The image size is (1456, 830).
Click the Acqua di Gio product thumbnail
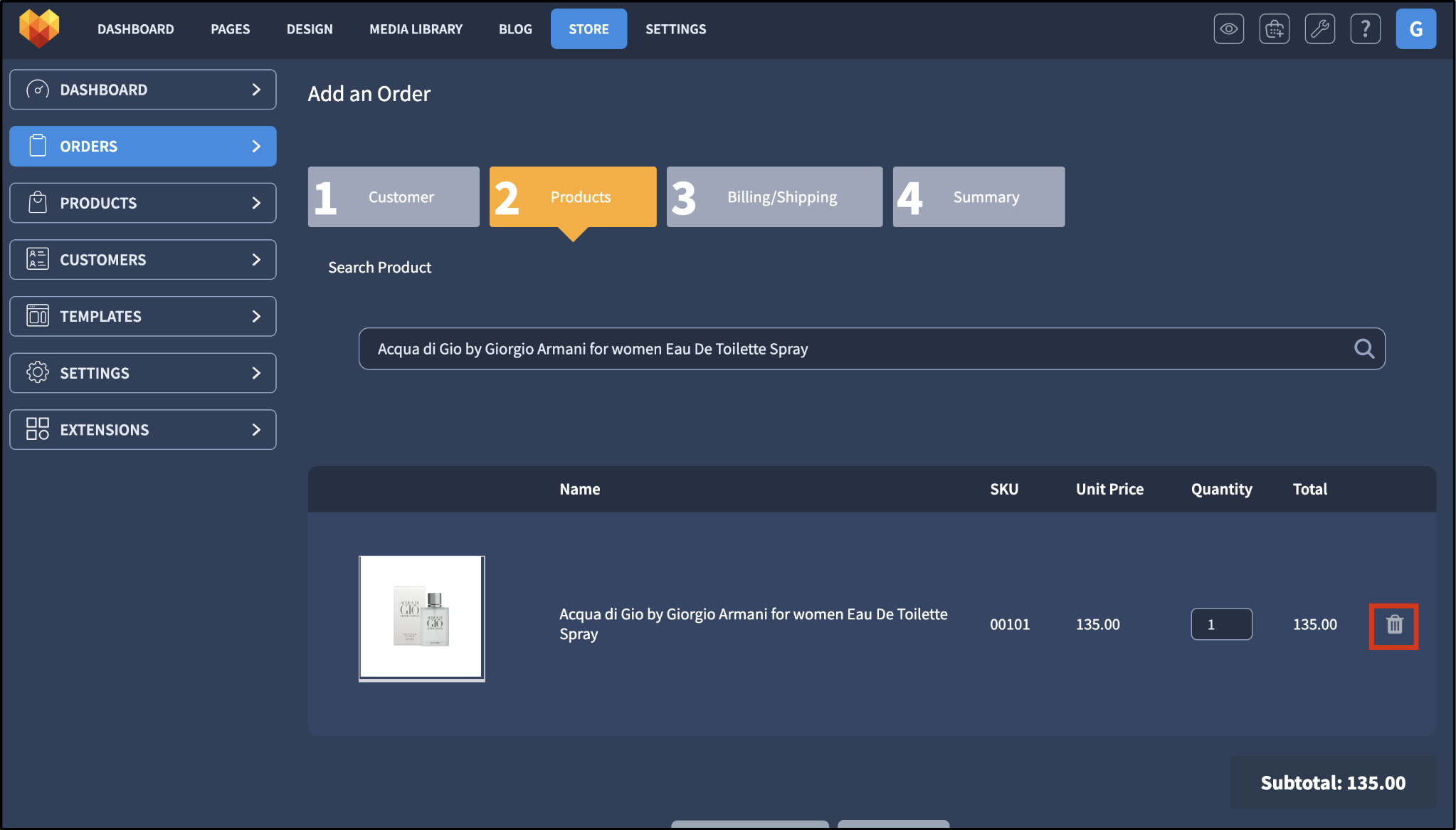421,619
